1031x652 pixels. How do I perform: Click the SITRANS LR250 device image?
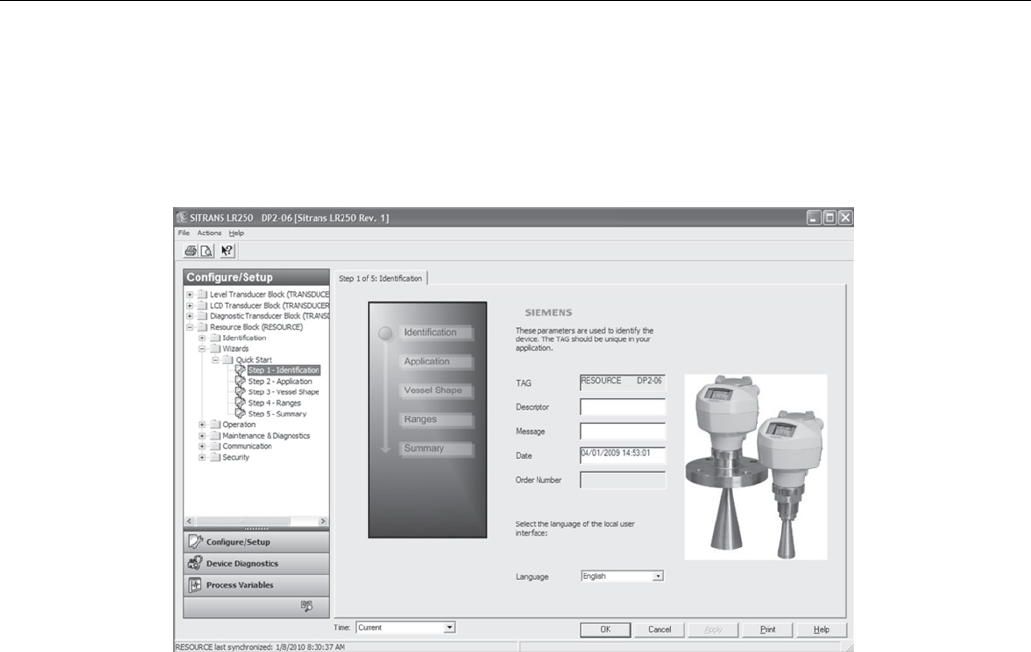[755, 467]
